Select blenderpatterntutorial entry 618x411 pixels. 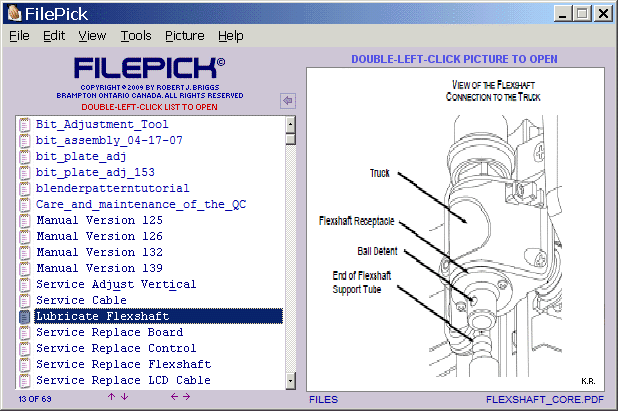coord(112,188)
